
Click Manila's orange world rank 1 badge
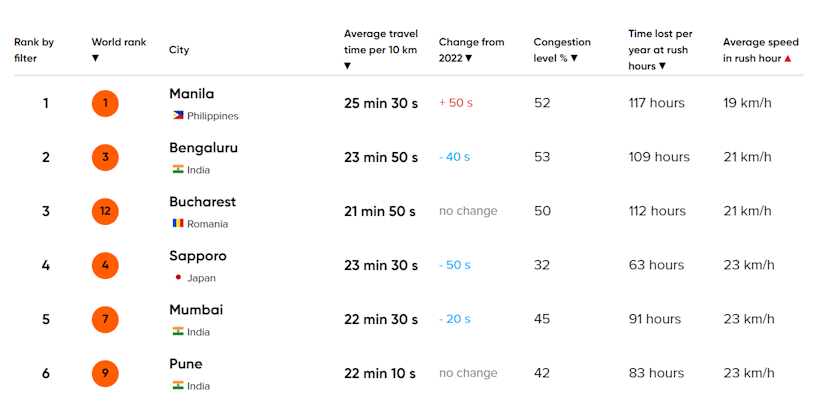(105, 103)
